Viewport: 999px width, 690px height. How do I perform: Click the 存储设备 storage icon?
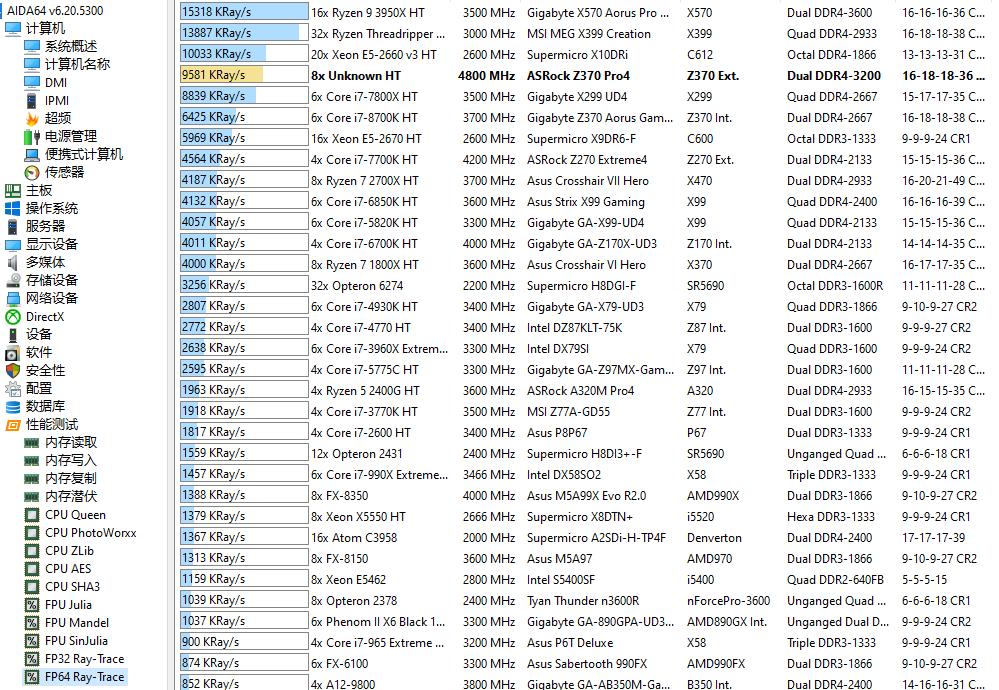pyautogui.click(x=13, y=280)
